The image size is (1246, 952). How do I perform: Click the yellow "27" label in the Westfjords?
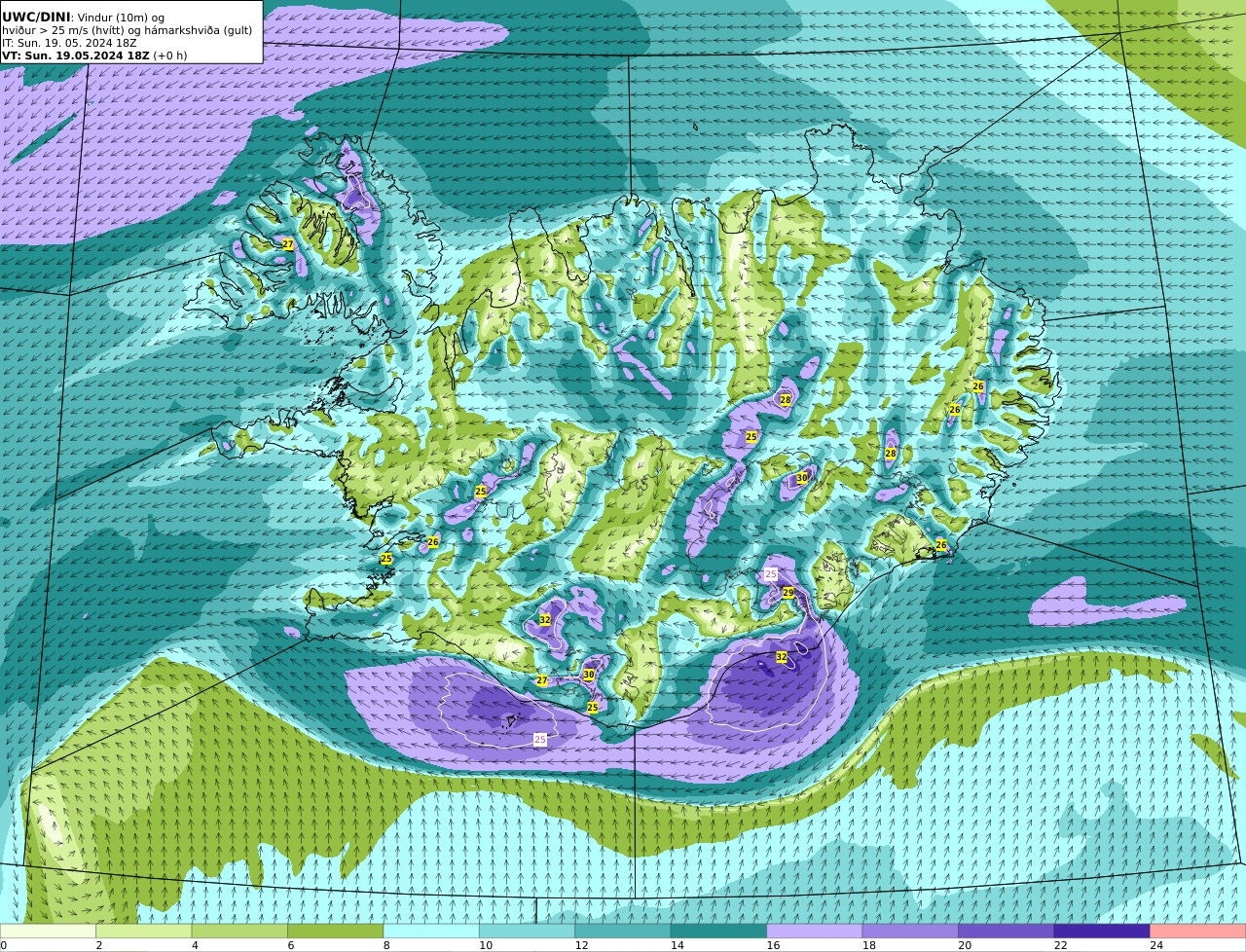pos(288,244)
